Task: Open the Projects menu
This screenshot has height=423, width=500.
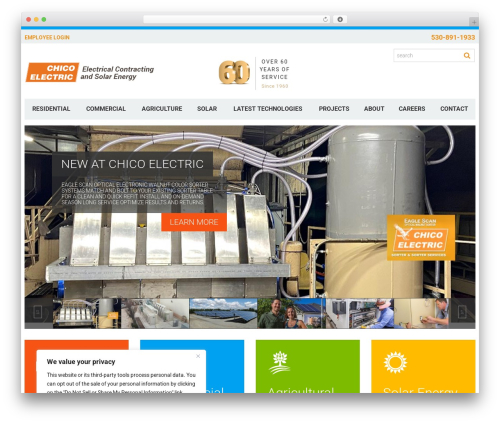Action: pos(334,109)
